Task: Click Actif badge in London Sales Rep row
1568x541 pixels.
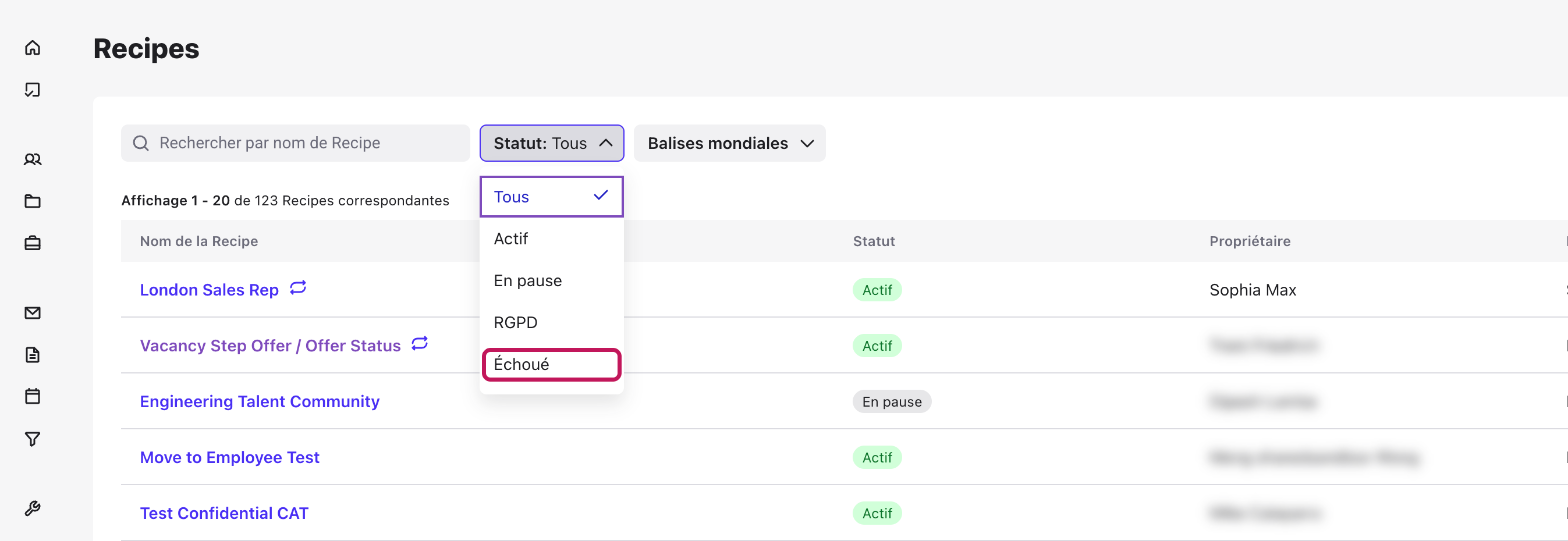Action: pos(877,290)
